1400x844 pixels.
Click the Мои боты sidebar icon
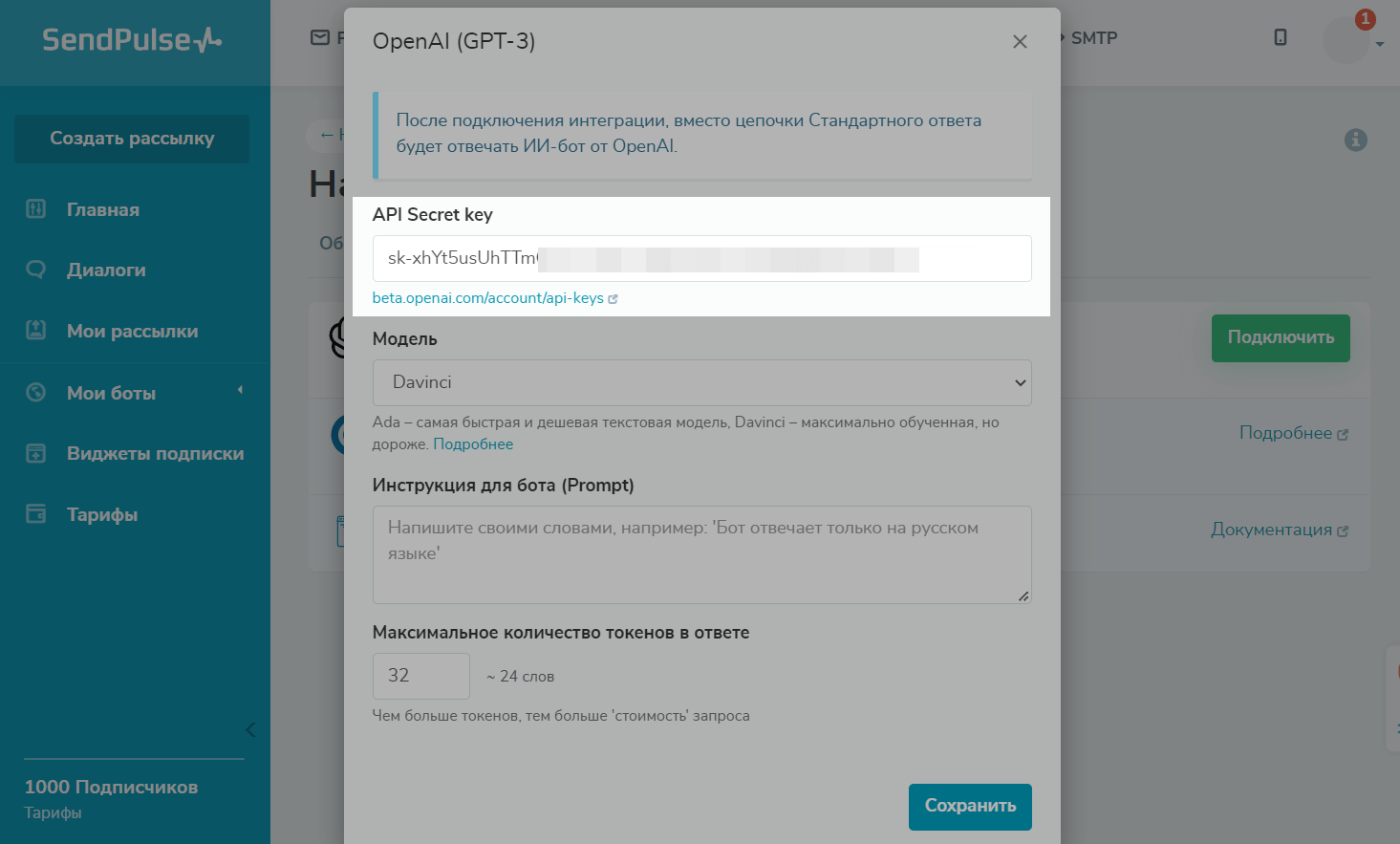(35, 392)
